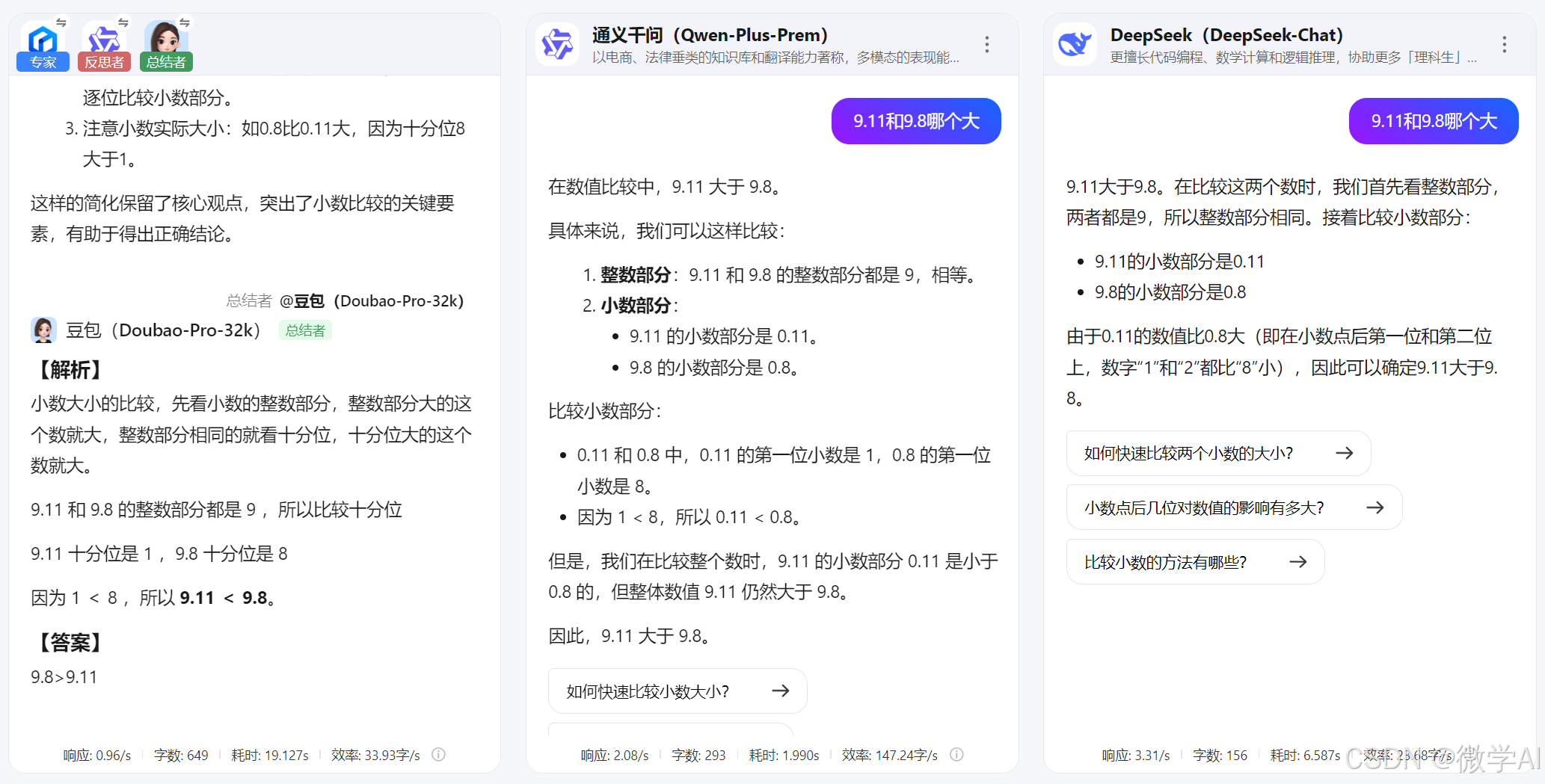Click bullet 9.8的小数部分是0.8 in DeepSeek
The width and height of the screenshot is (1545, 784).
click(1170, 292)
